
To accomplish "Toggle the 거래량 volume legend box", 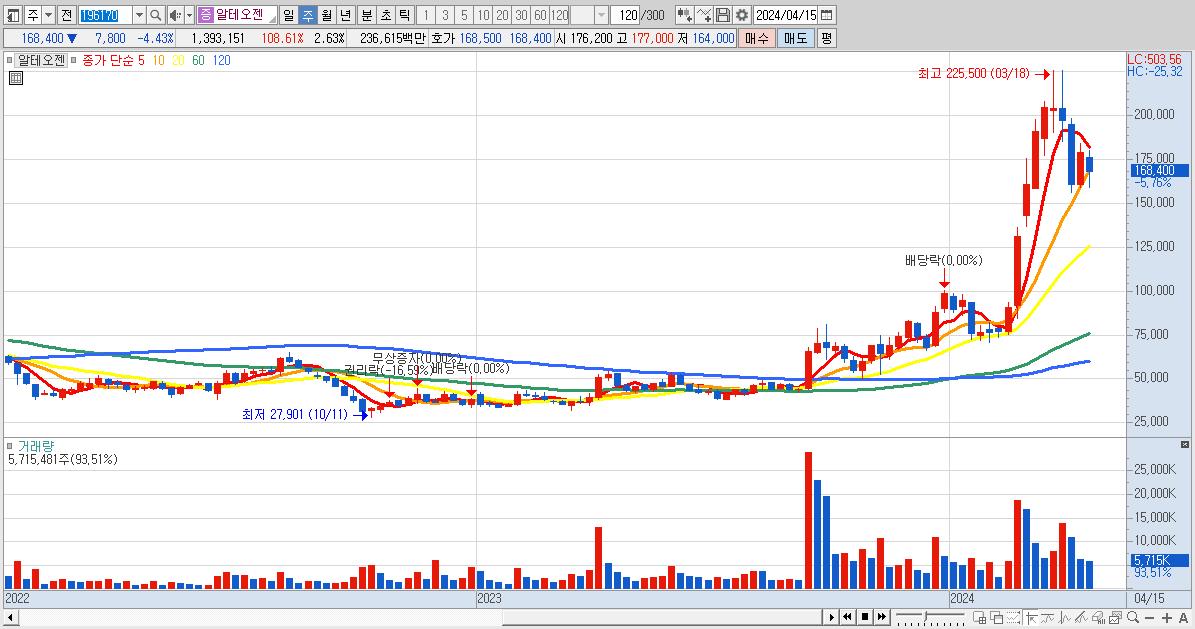I will [9, 446].
